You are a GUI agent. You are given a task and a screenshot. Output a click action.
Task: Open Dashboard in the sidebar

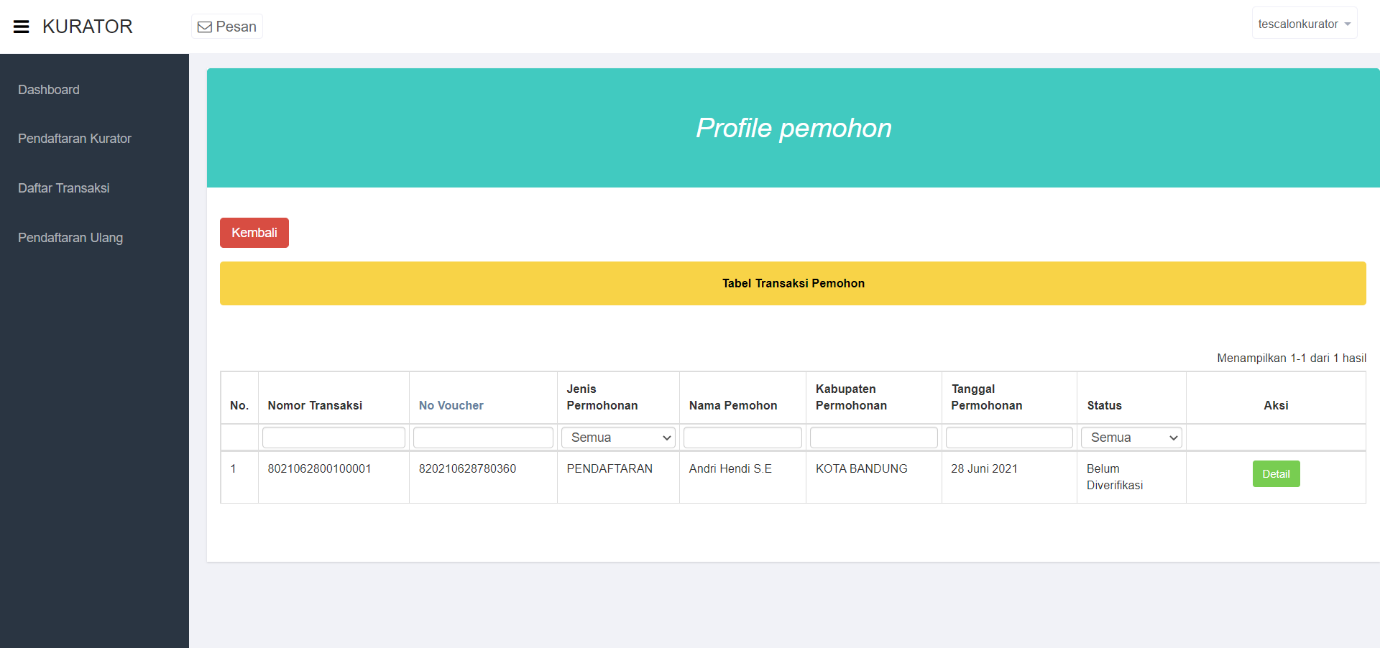pyautogui.click(x=49, y=90)
